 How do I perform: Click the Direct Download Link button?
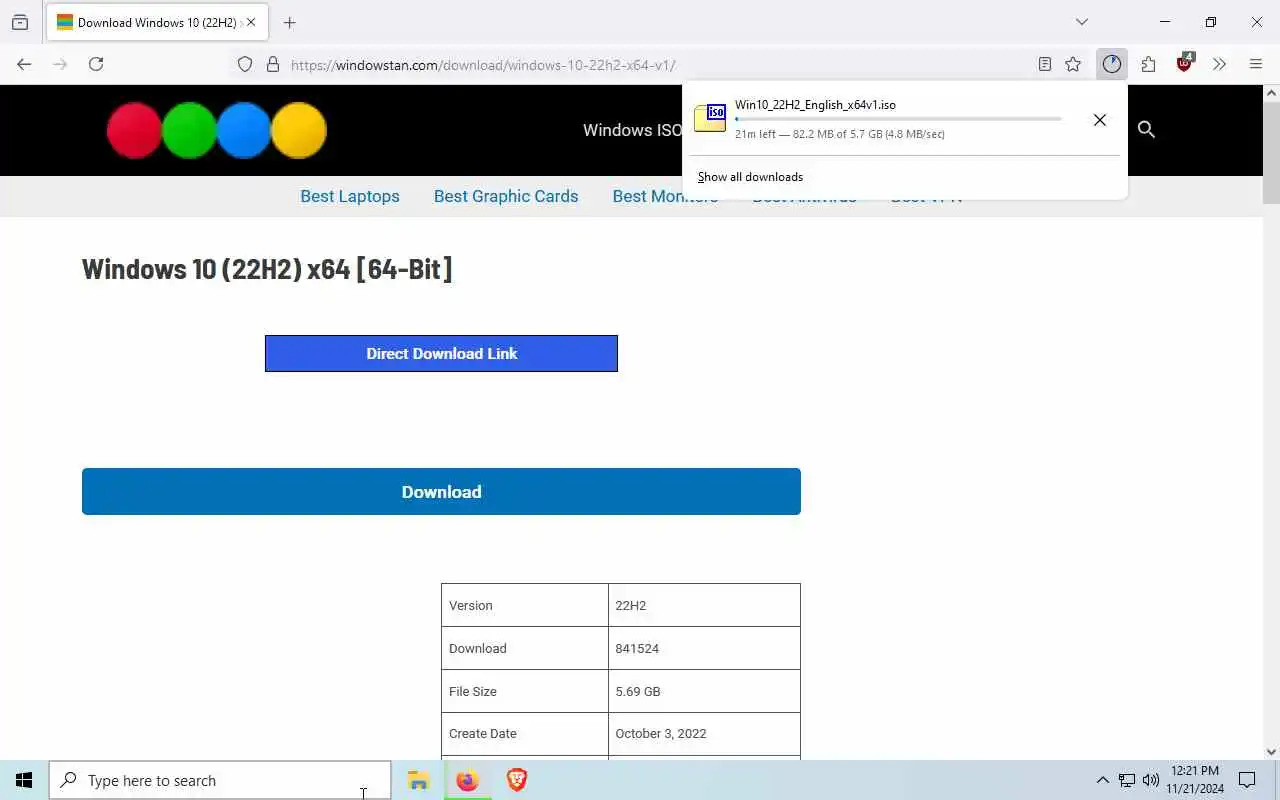coord(441,353)
